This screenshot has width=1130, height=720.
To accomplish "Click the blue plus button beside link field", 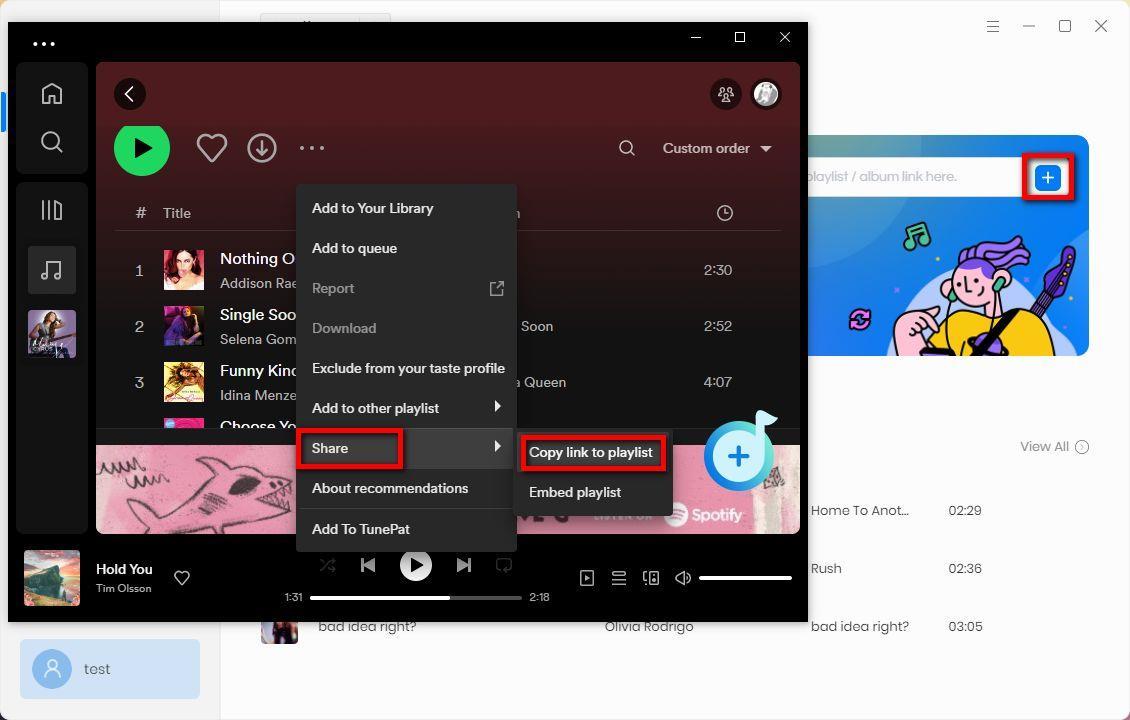I will (x=1048, y=177).
